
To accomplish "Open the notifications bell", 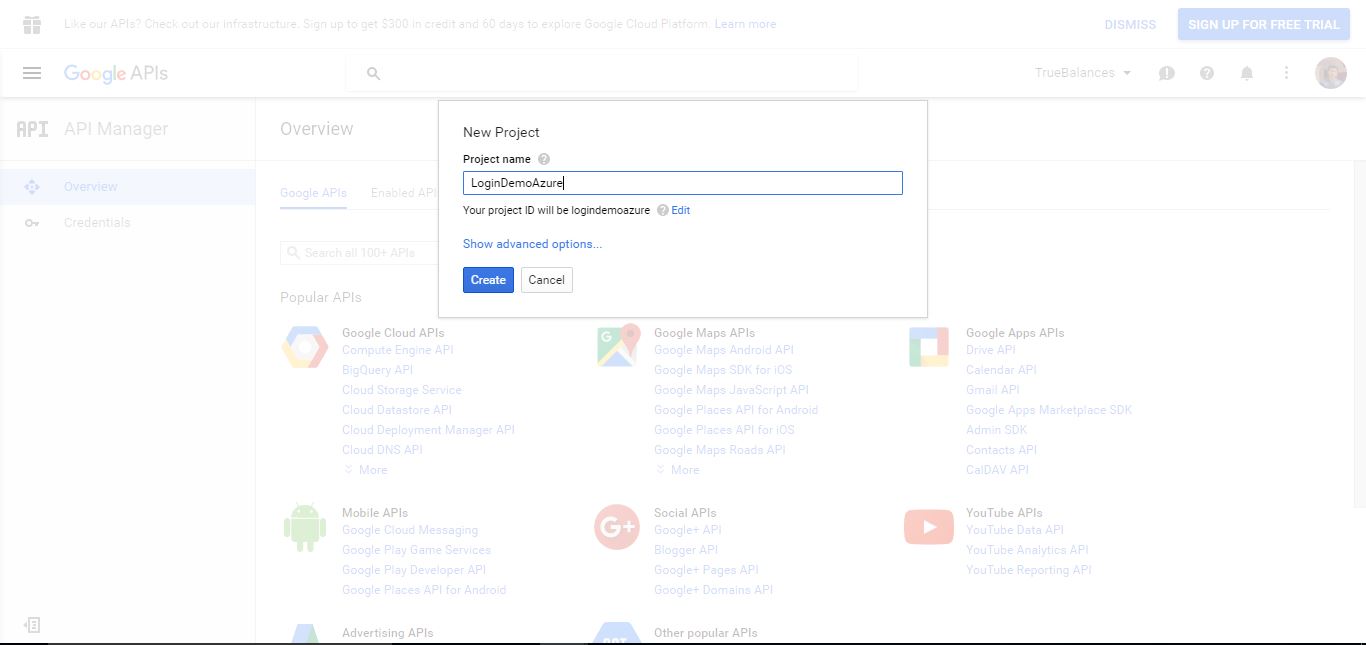I will [x=1247, y=73].
